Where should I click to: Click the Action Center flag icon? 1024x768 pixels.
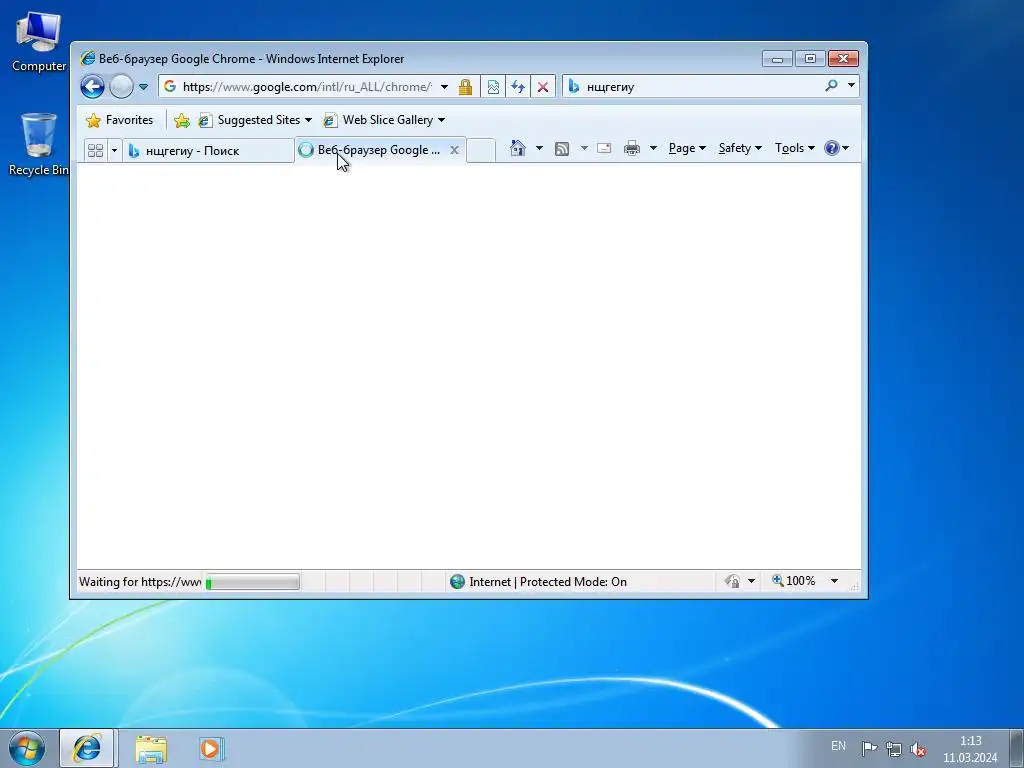click(x=869, y=748)
